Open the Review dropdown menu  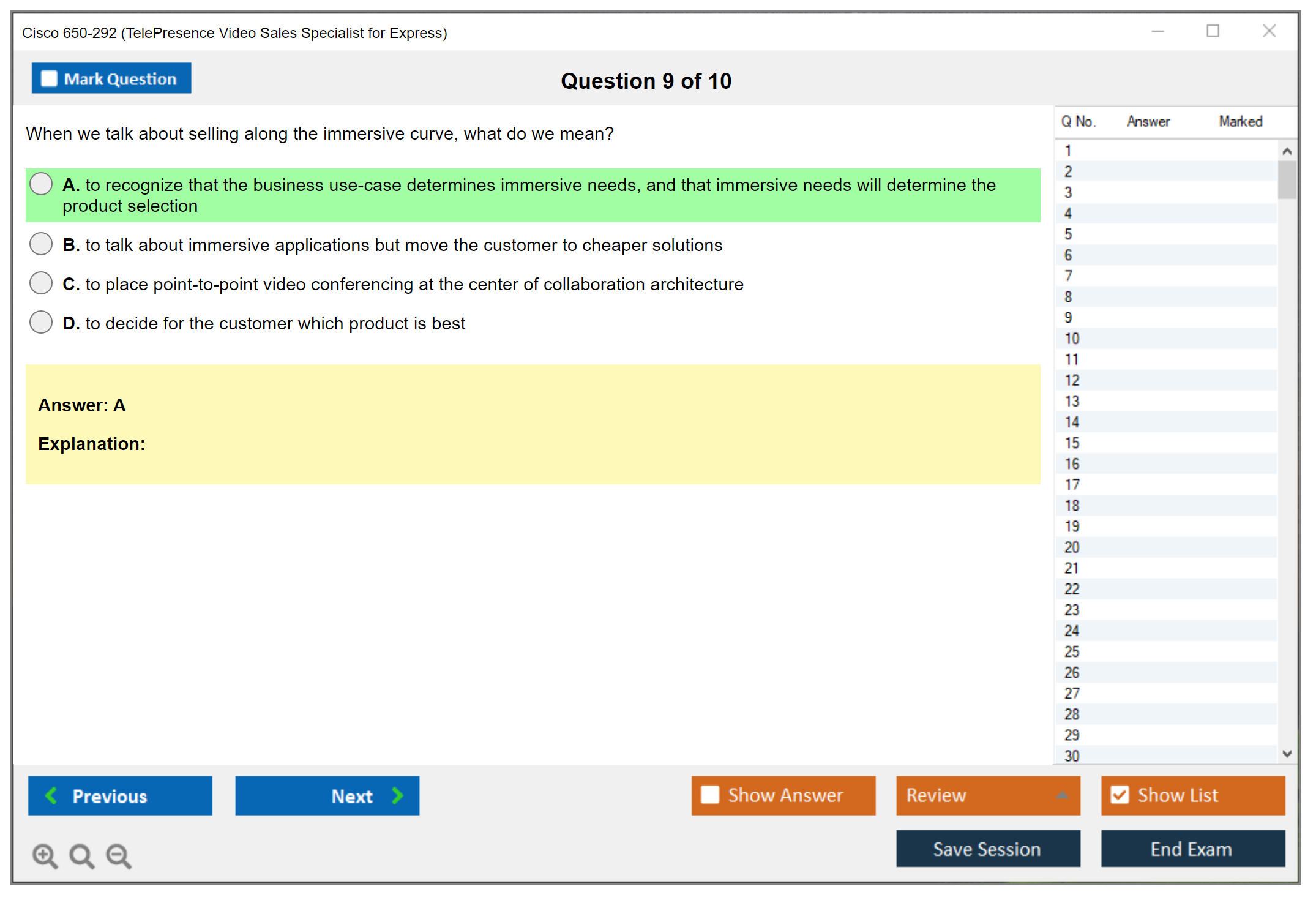[x=987, y=795]
